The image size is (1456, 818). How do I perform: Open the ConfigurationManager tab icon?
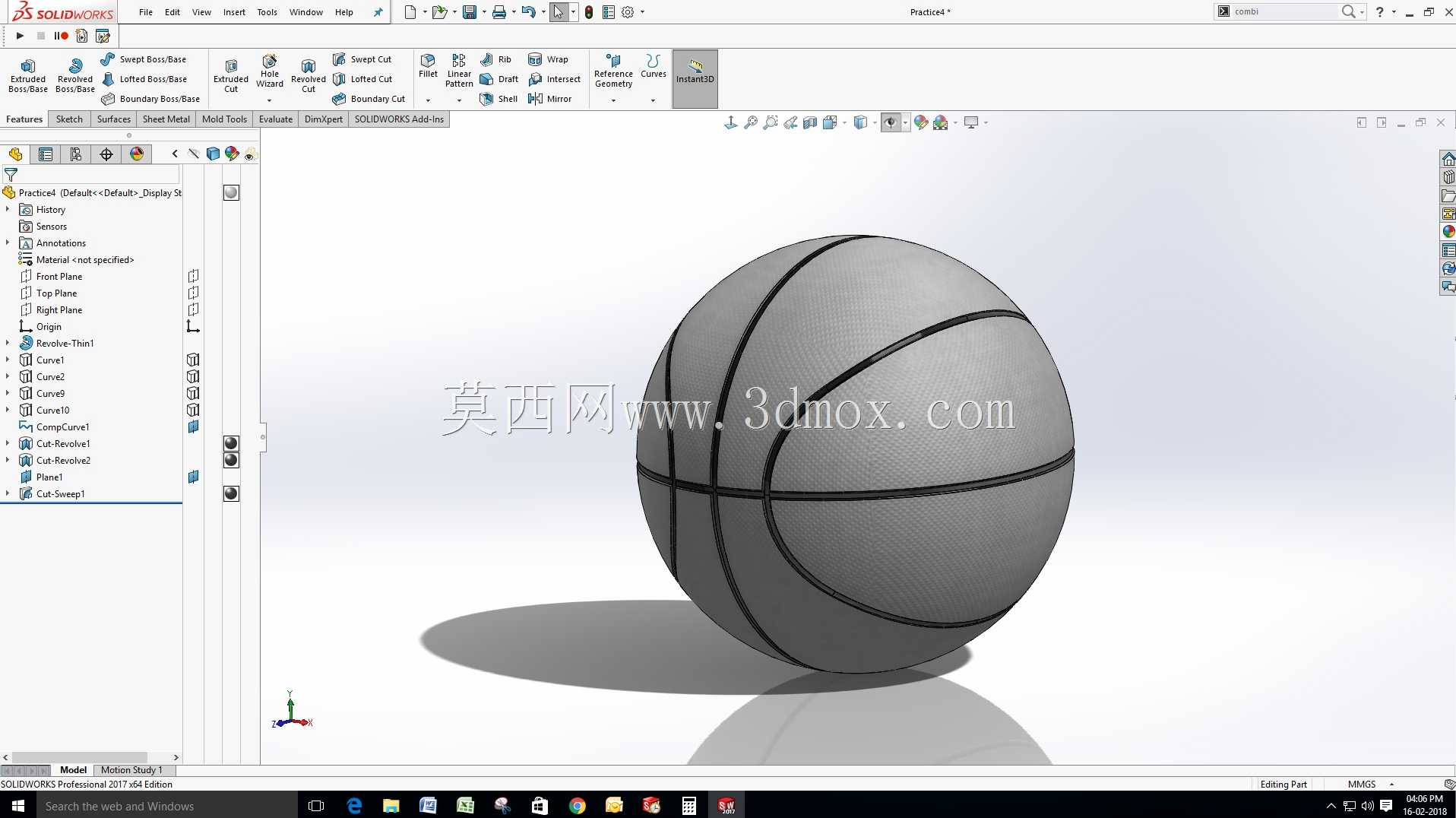pos(76,154)
